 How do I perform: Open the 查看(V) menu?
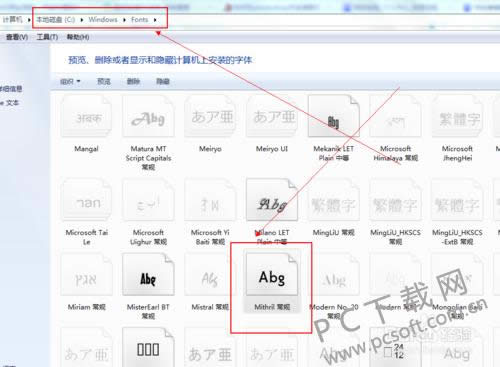click(17, 37)
